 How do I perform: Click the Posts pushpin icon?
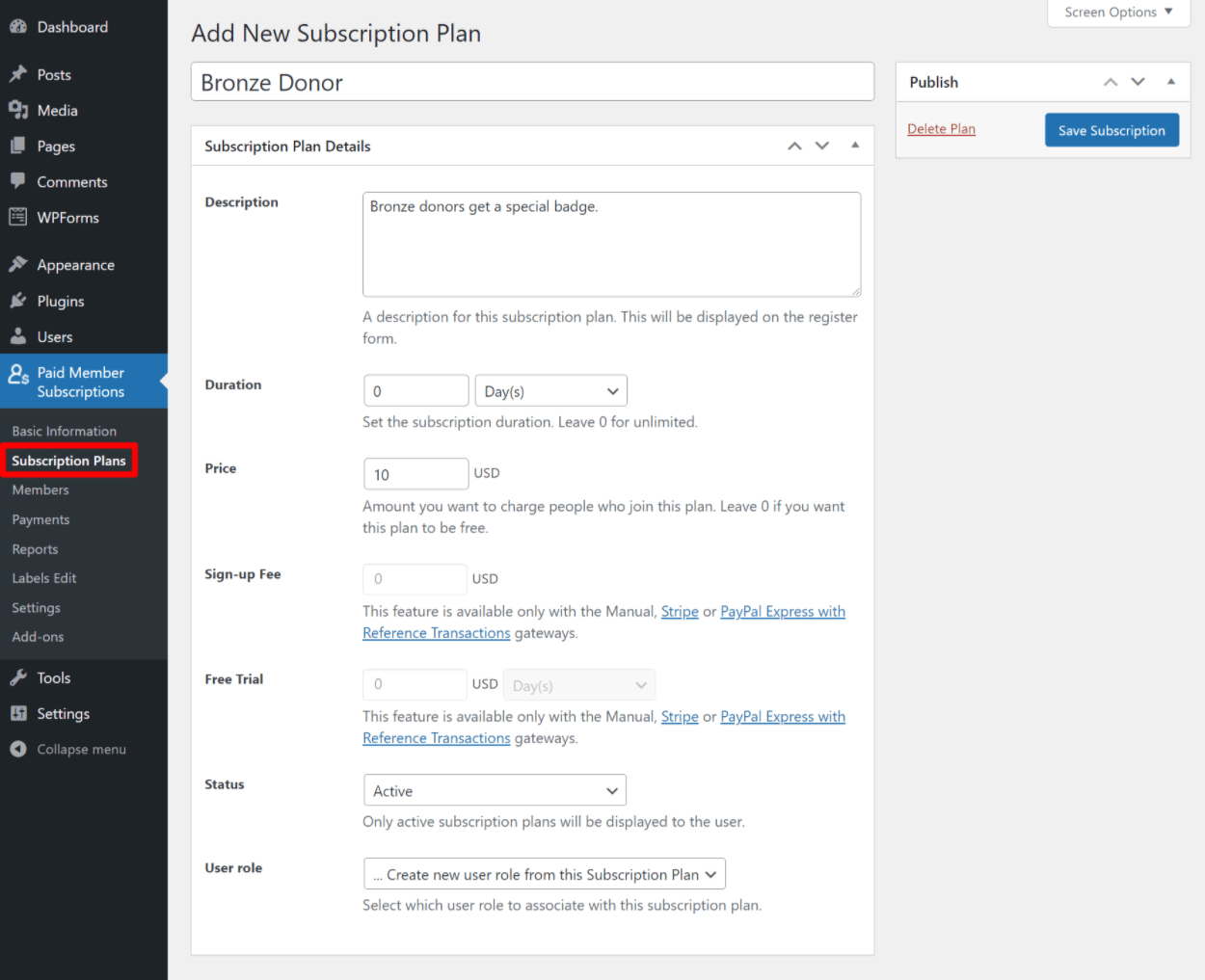pyautogui.click(x=17, y=74)
